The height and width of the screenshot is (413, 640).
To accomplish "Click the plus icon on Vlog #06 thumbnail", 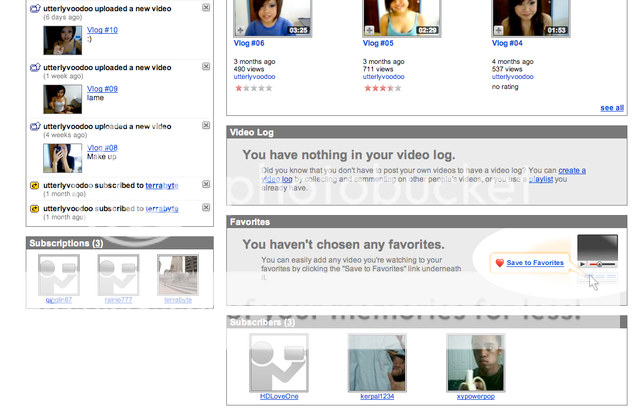I will (x=239, y=30).
